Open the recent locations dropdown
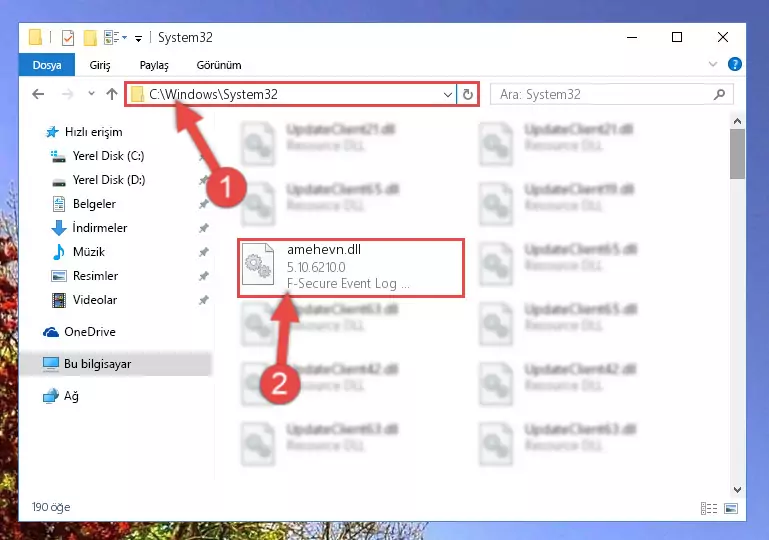The width and height of the screenshot is (769, 540). pyautogui.click(x=91, y=93)
